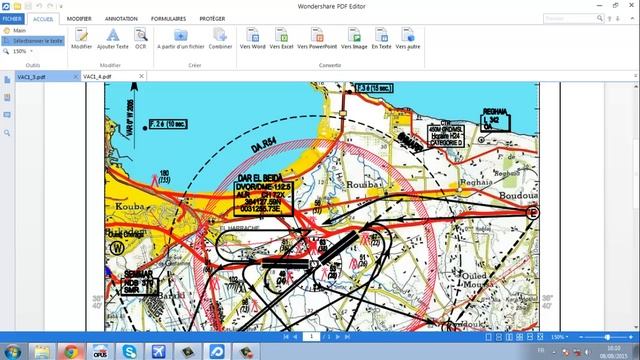The height and width of the screenshot is (360, 640).
Task: Click the volume icon in system tray
Action: (588, 352)
